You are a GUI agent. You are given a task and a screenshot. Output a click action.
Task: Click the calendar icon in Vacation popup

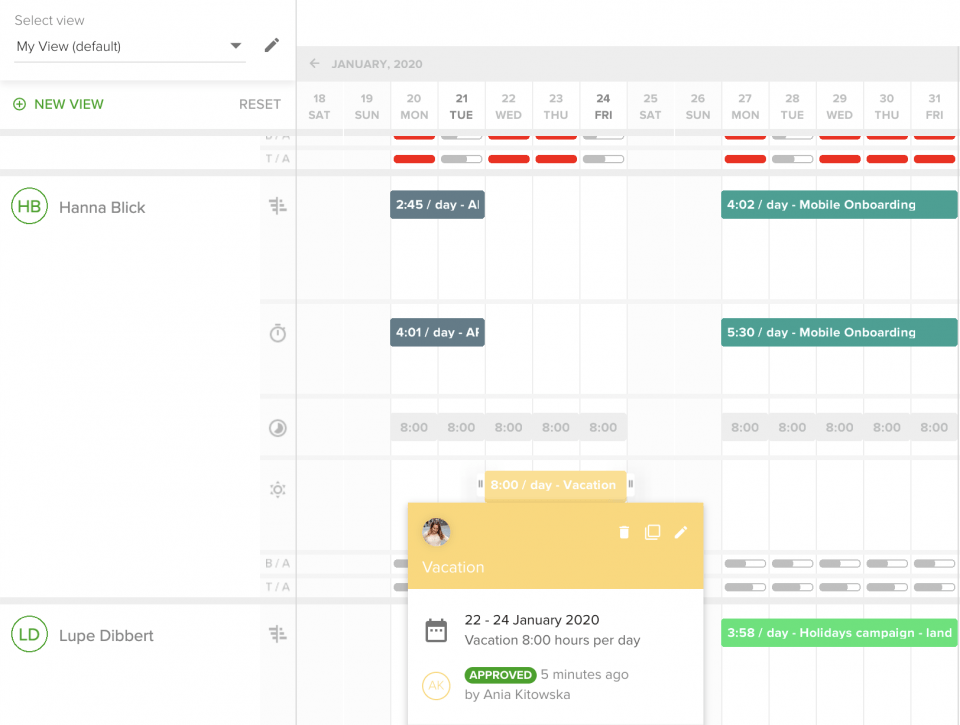click(x=436, y=630)
